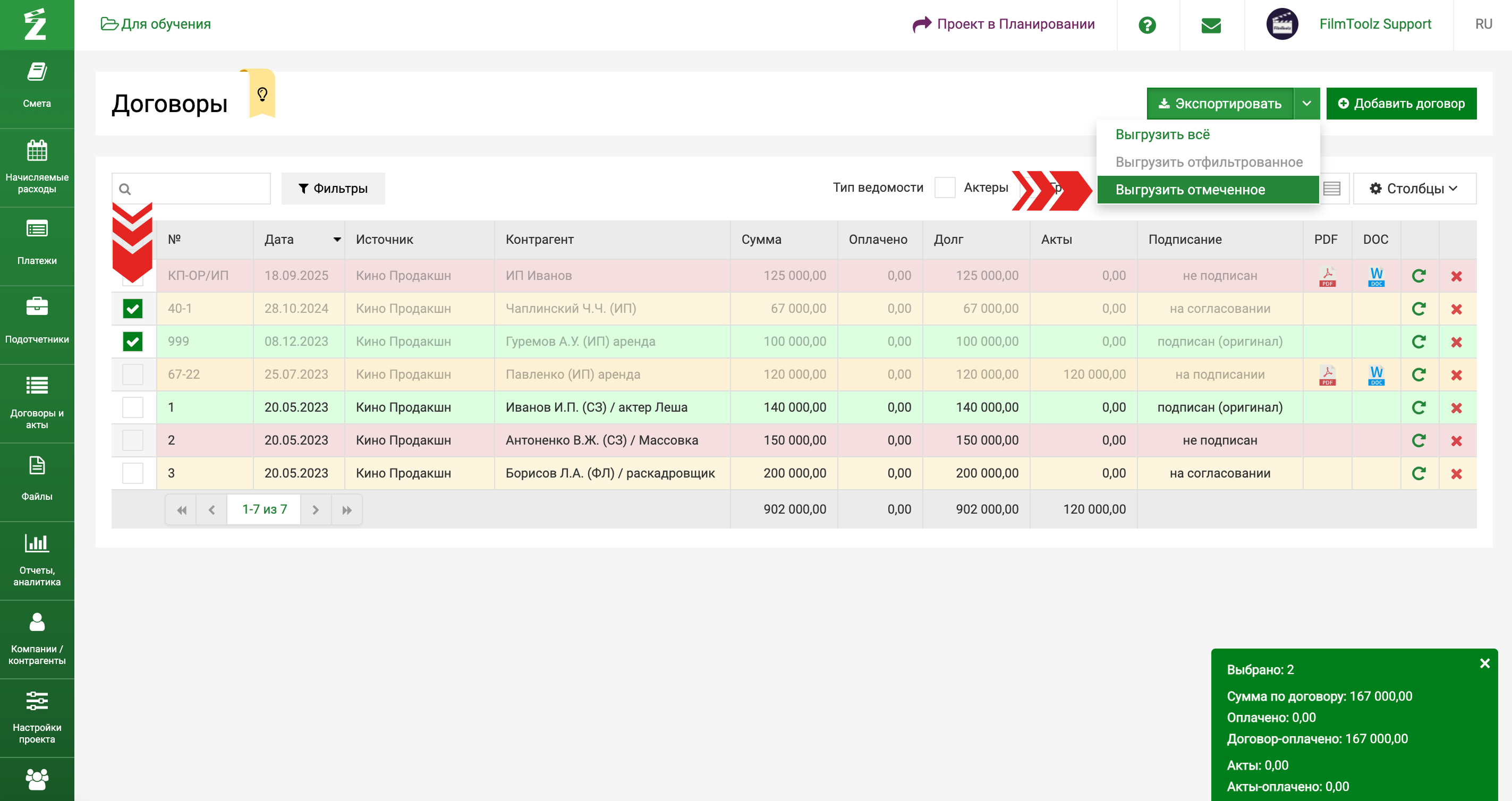The image size is (1512, 801).
Task: Open messages envelope icon in header
Action: click(x=1211, y=24)
